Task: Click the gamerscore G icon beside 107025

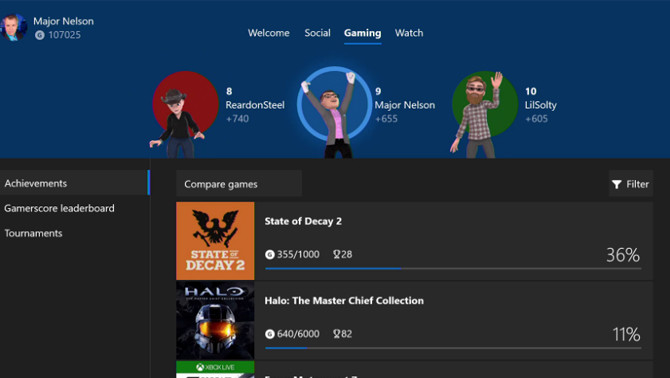Action: point(40,35)
